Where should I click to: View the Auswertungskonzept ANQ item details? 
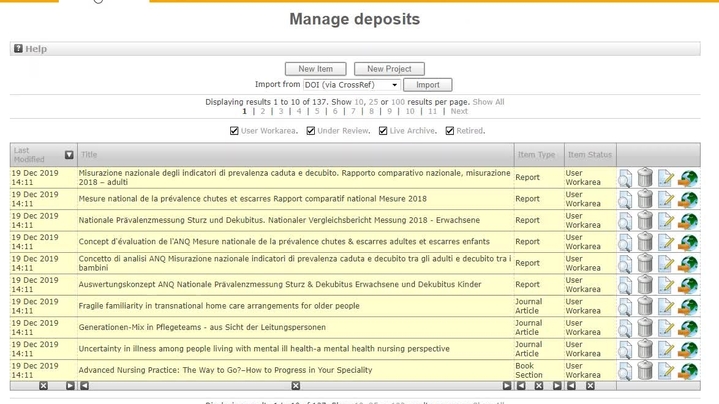pos(625,286)
